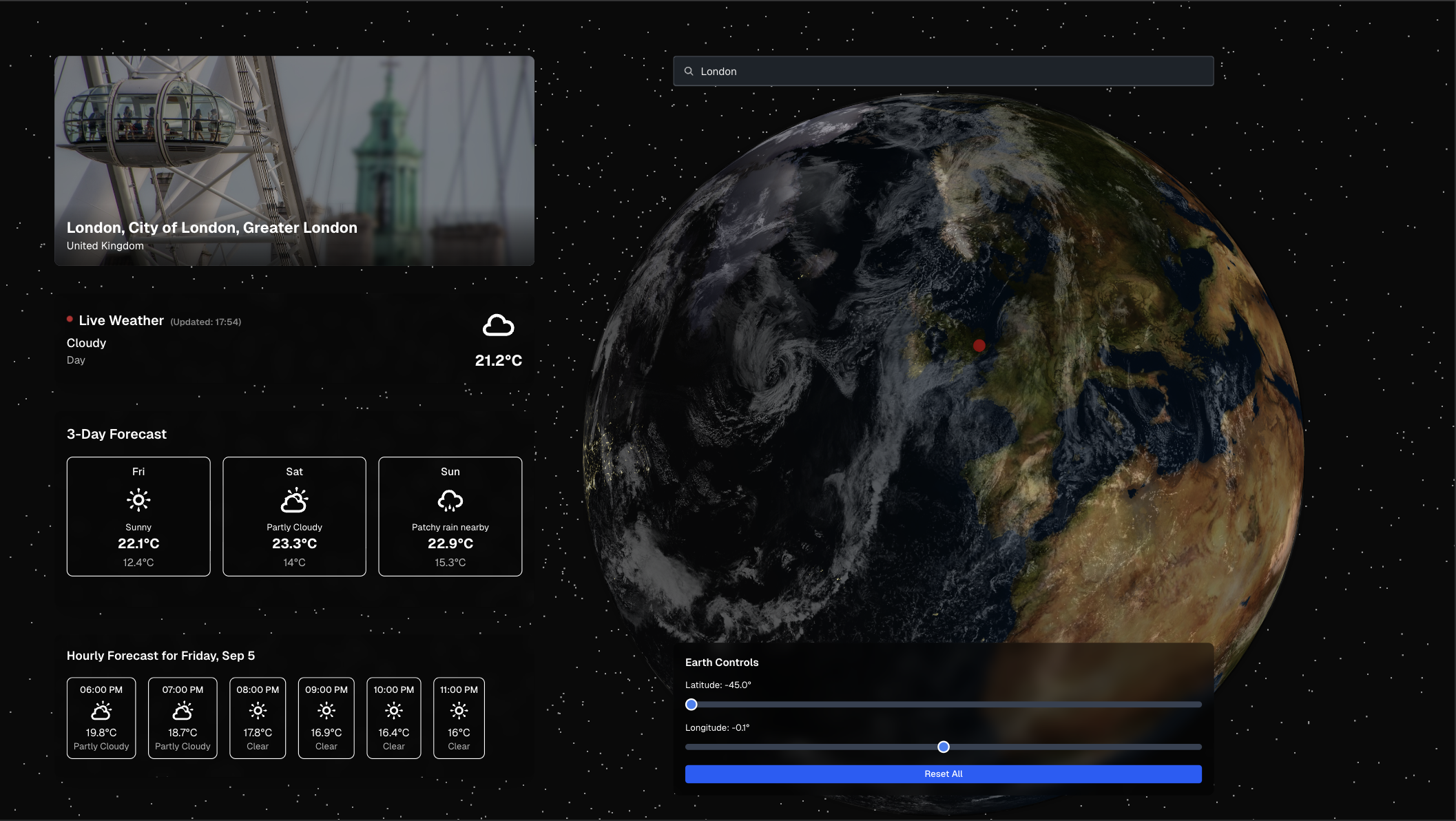
Task: Click the red London marker on globe
Action: point(979,345)
